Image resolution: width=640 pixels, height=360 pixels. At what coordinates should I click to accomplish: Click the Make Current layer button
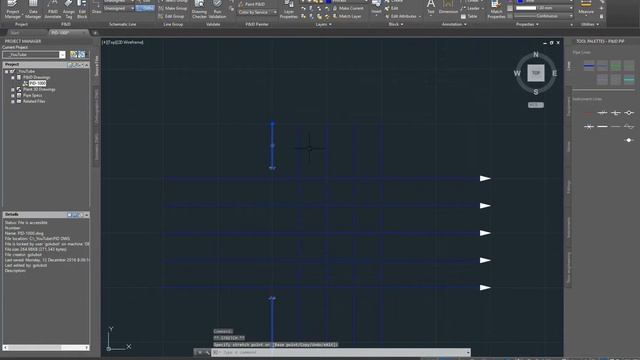tap(348, 8)
